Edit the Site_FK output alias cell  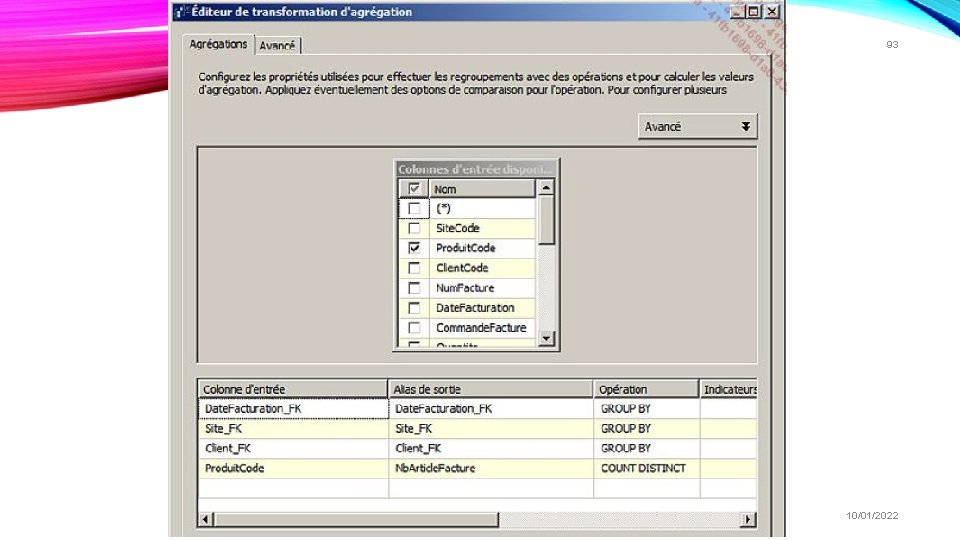click(491, 429)
